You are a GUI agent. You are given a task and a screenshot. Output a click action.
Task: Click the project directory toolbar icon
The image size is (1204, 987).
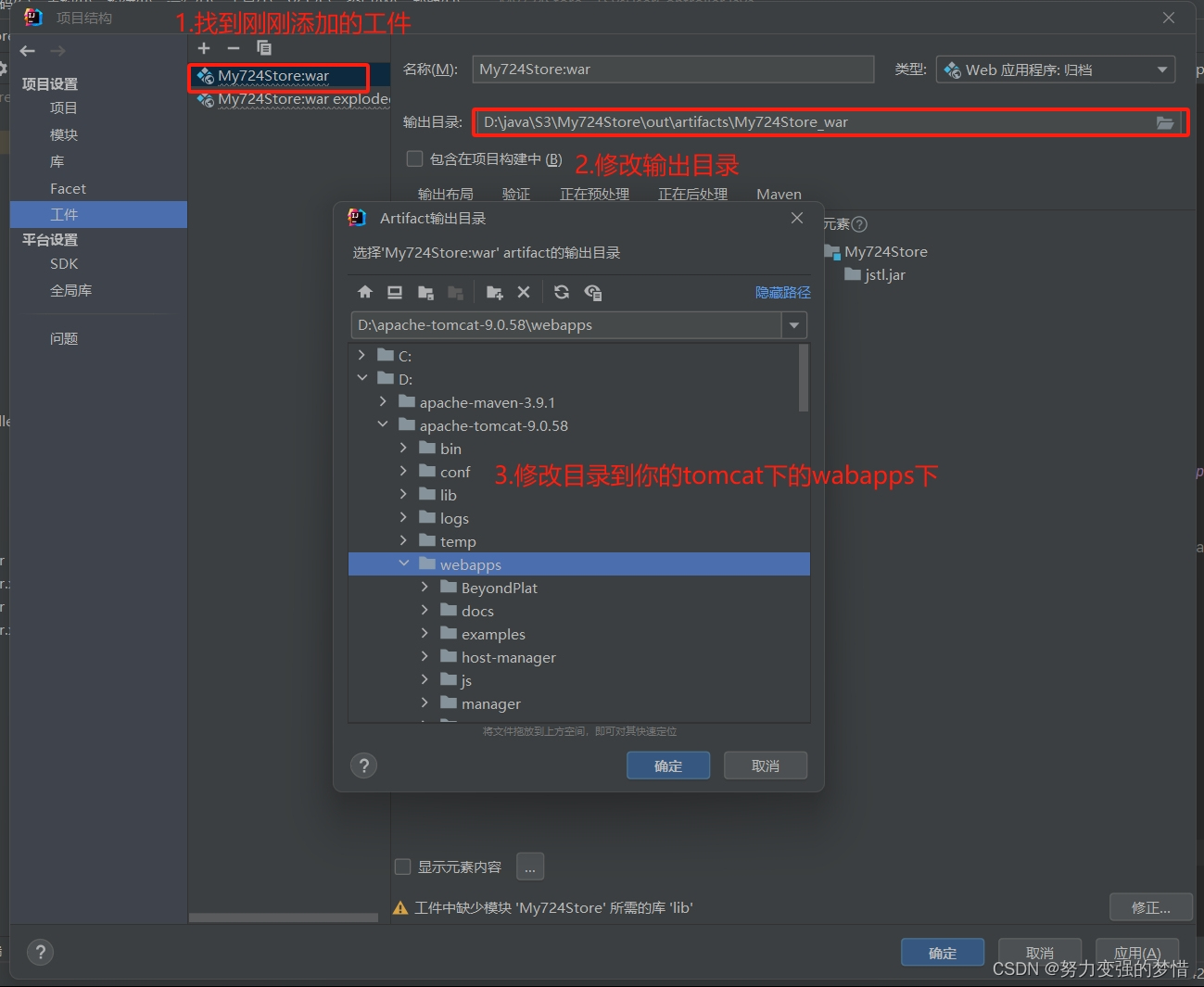click(425, 293)
